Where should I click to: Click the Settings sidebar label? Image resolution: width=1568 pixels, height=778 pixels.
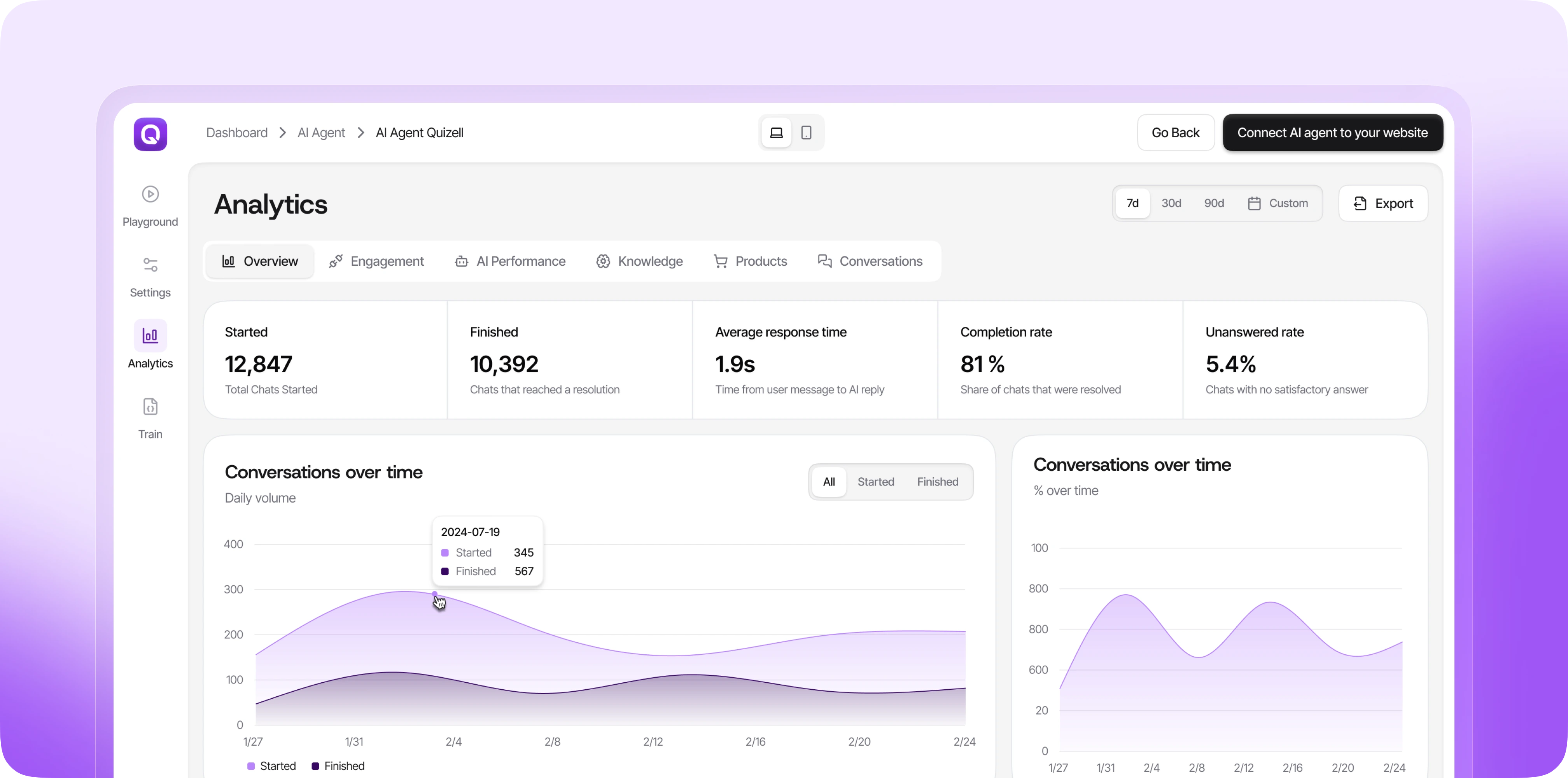pyautogui.click(x=150, y=292)
